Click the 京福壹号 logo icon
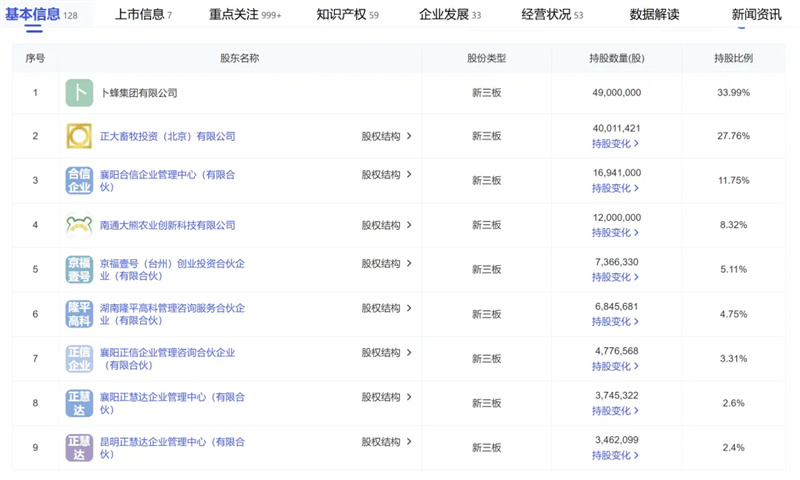Screen dimensions: 800x480 coord(79,270)
